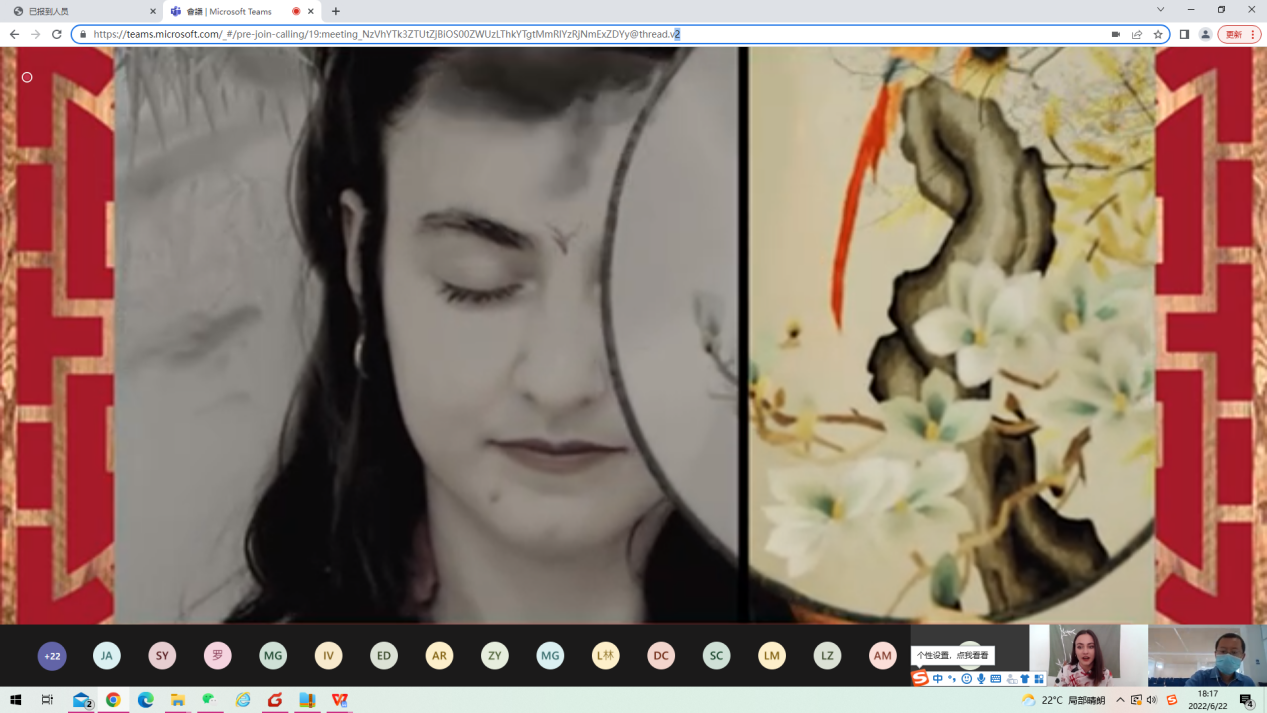Share this page using the share icon
The image size is (1267, 713).
(x=1137, y=34)
